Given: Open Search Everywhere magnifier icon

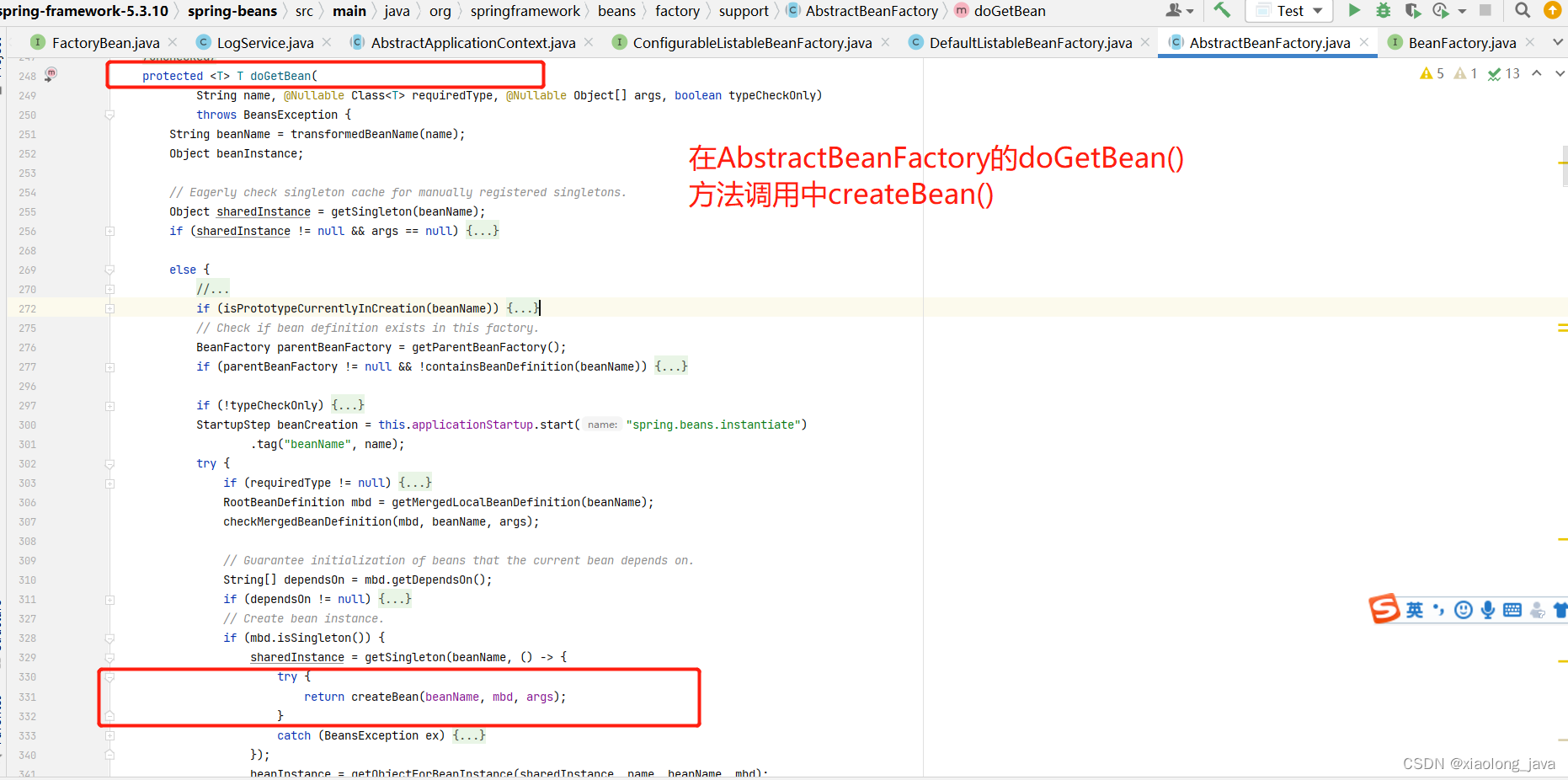Looking at the screenshot, I should click(x=1523, y=10).
